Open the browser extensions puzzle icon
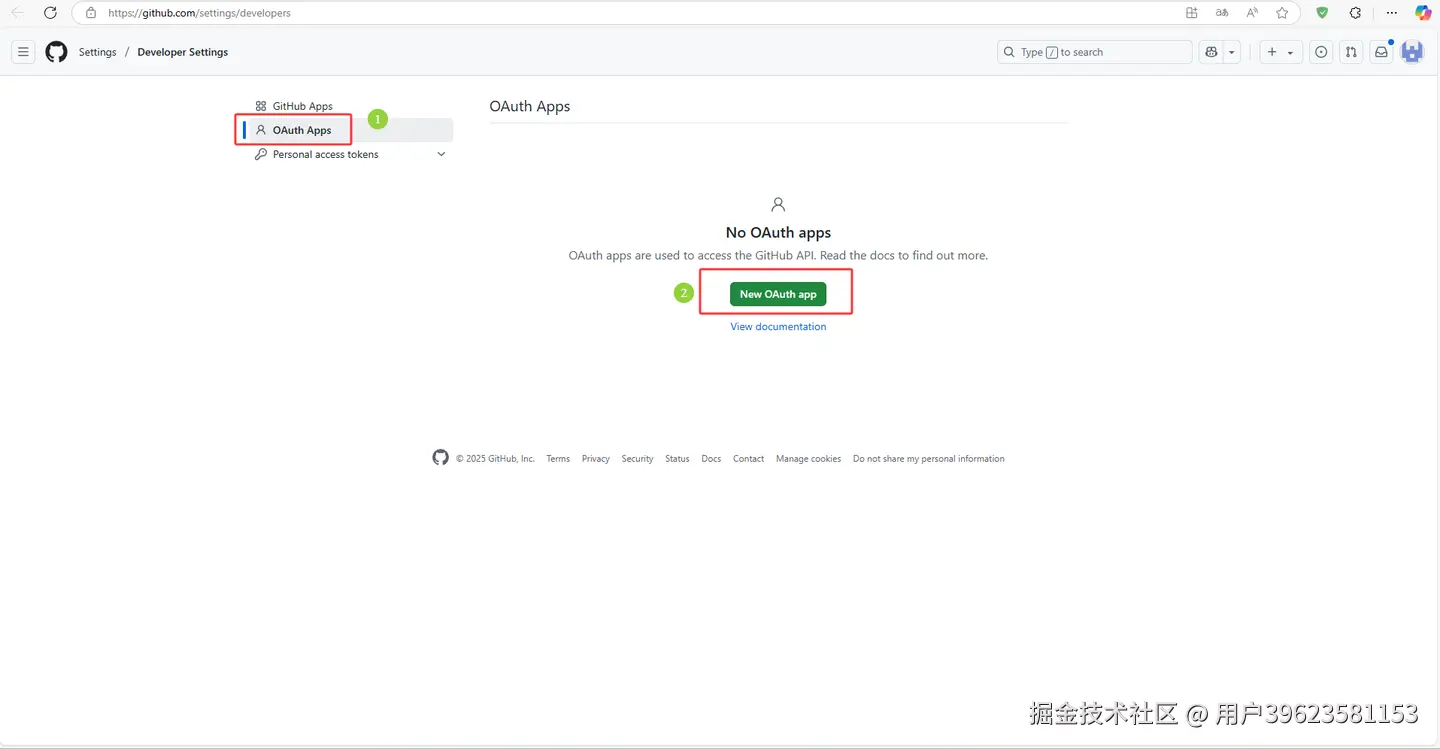This screenshot has height=749, width=1440. tap(1355, 13)
